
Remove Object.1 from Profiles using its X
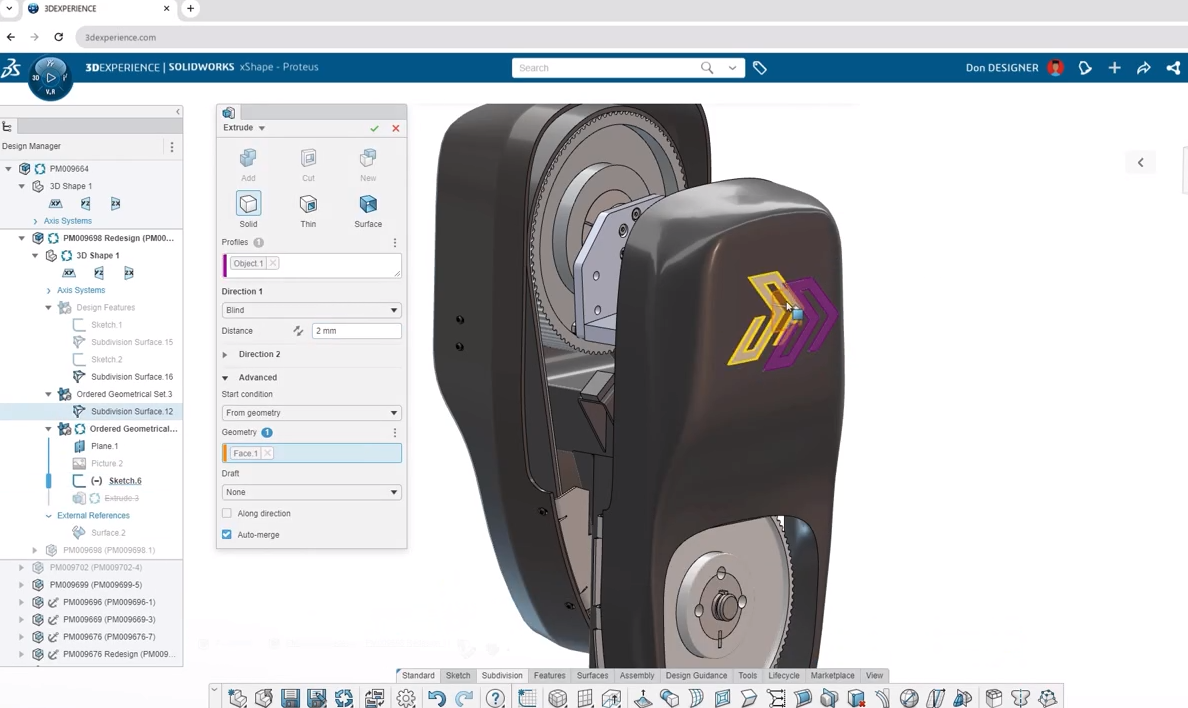click(273, 263)
